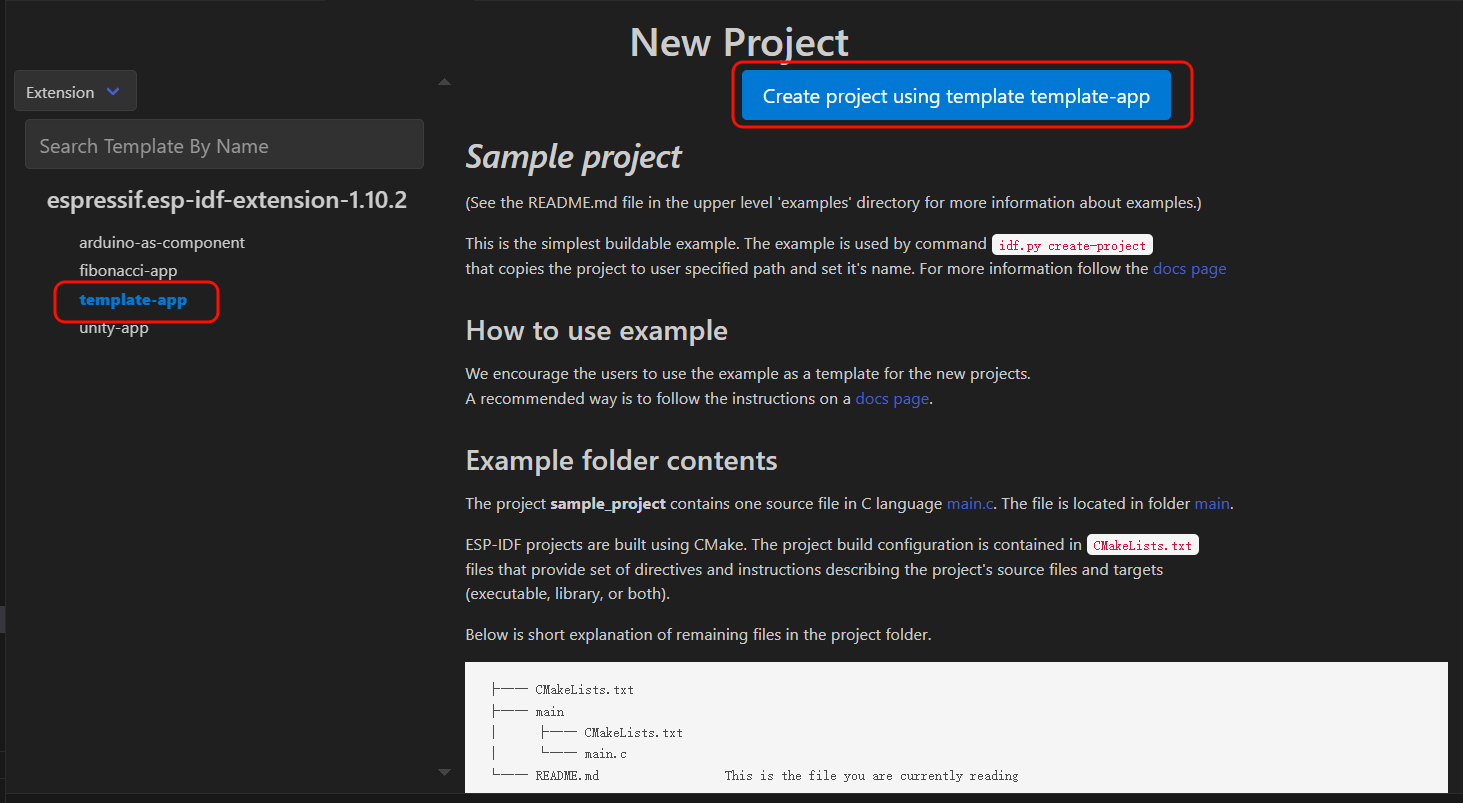Click the Example folder contents heading
Viewport: 1463px width, 803px height.
click(621, 461)
